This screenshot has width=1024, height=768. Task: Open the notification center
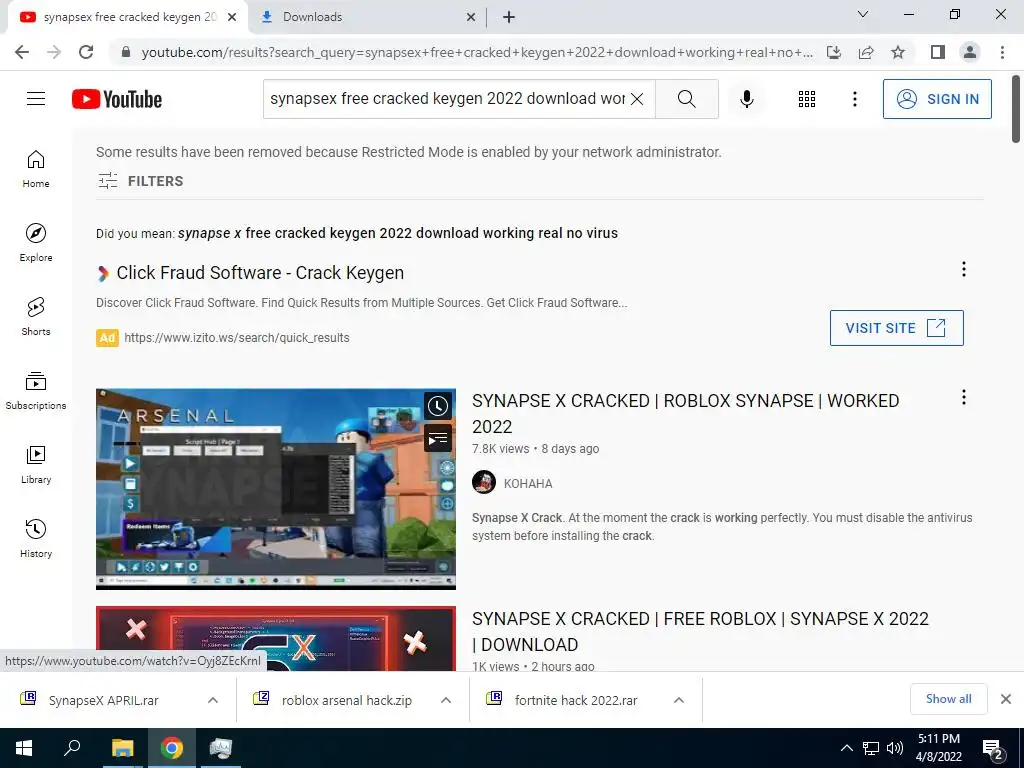[x=992, y=749]
